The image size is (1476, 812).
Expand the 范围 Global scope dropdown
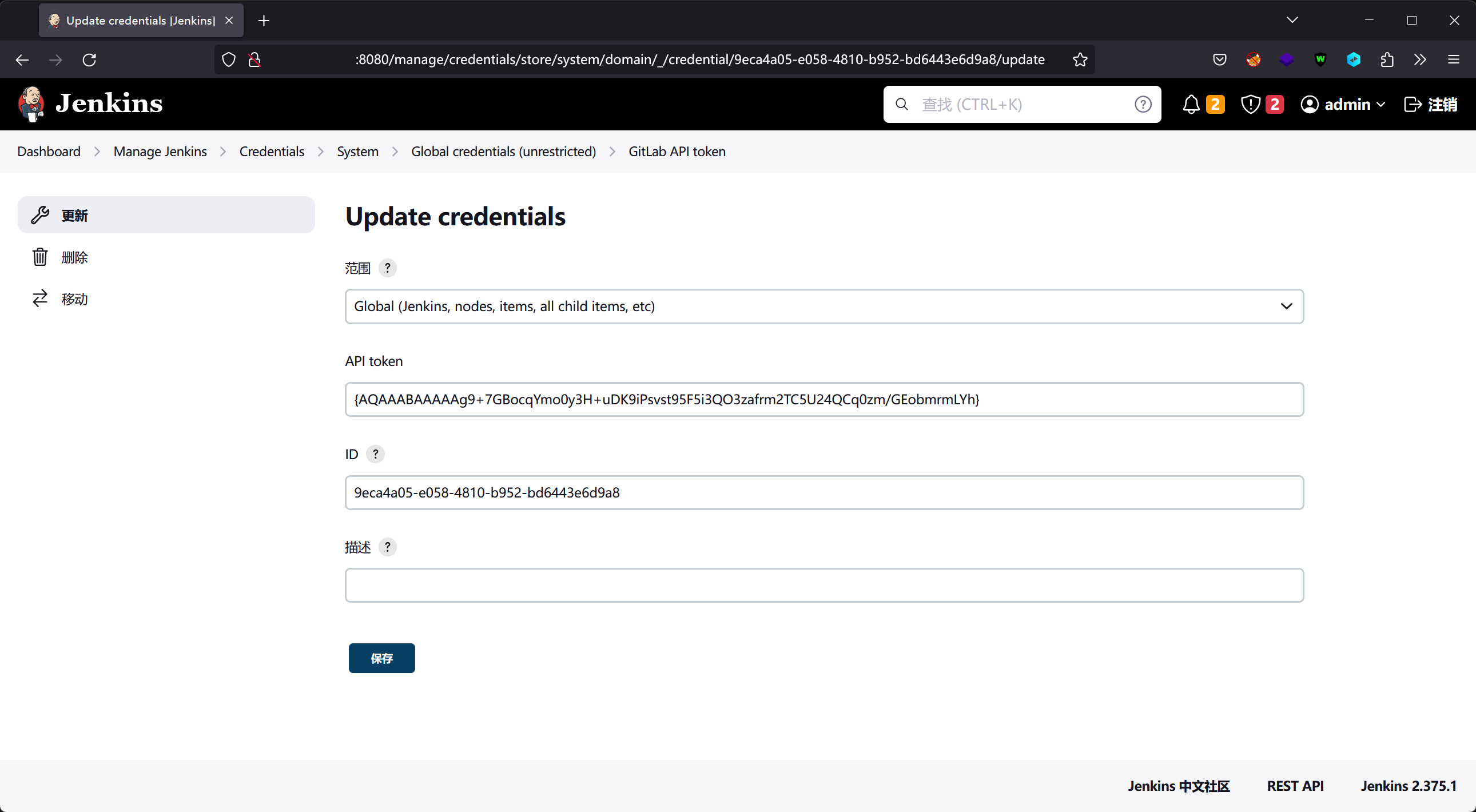click(824, 306)
